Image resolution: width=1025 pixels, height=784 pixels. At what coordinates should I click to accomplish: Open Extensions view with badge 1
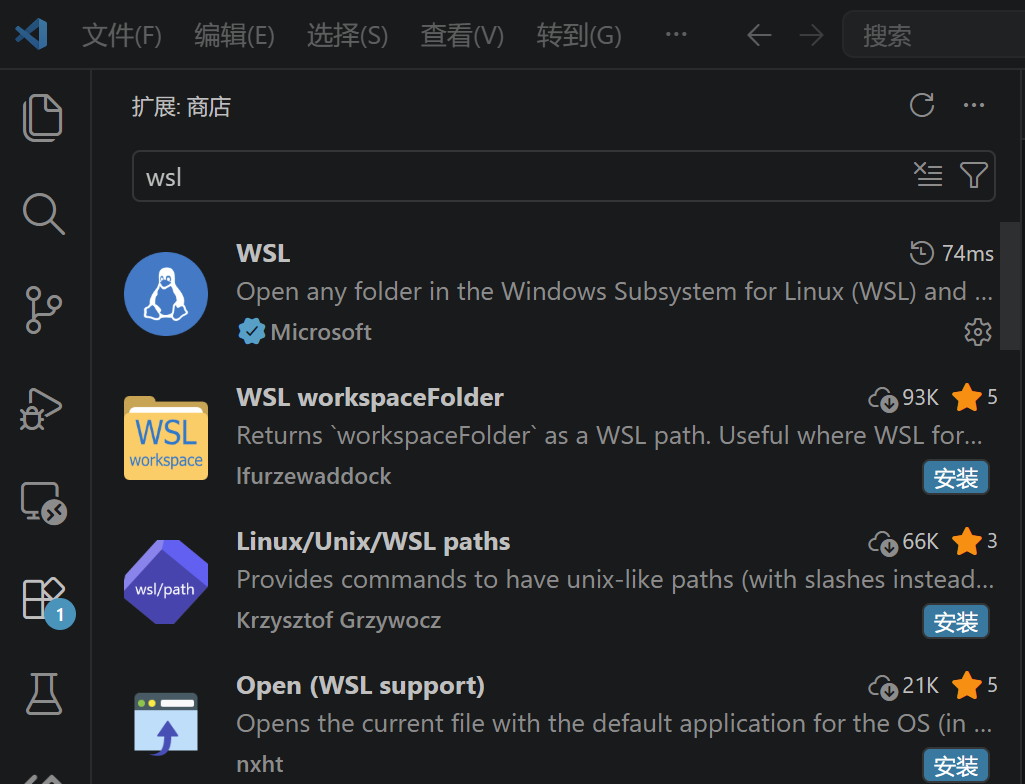tap(48, 602)
